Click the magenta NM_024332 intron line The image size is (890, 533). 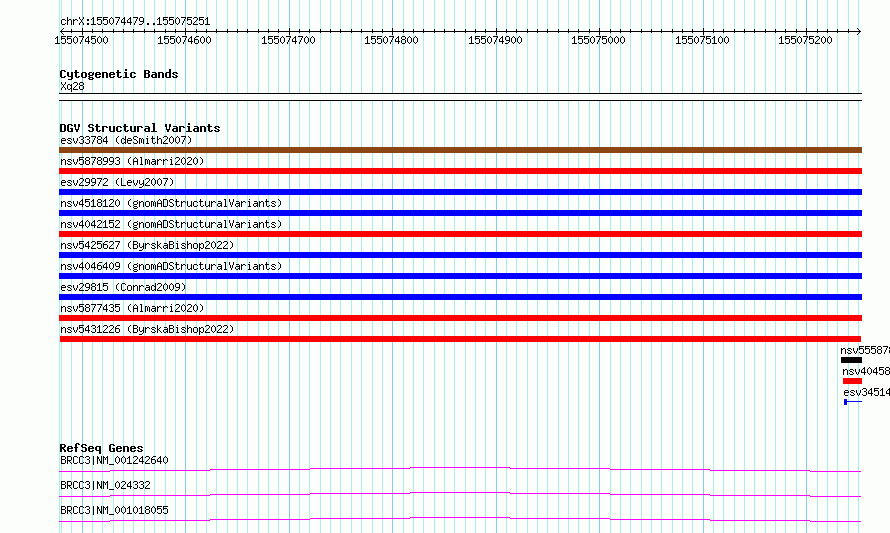[x=460, y=494]
